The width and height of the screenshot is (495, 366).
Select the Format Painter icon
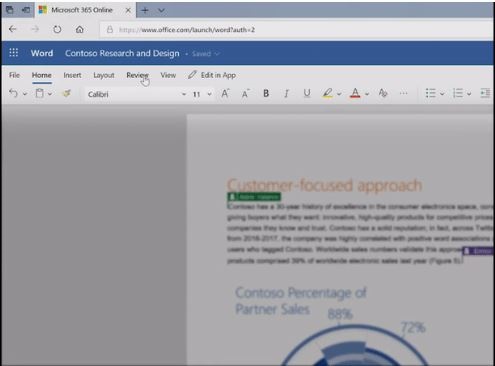coord(67,93)
